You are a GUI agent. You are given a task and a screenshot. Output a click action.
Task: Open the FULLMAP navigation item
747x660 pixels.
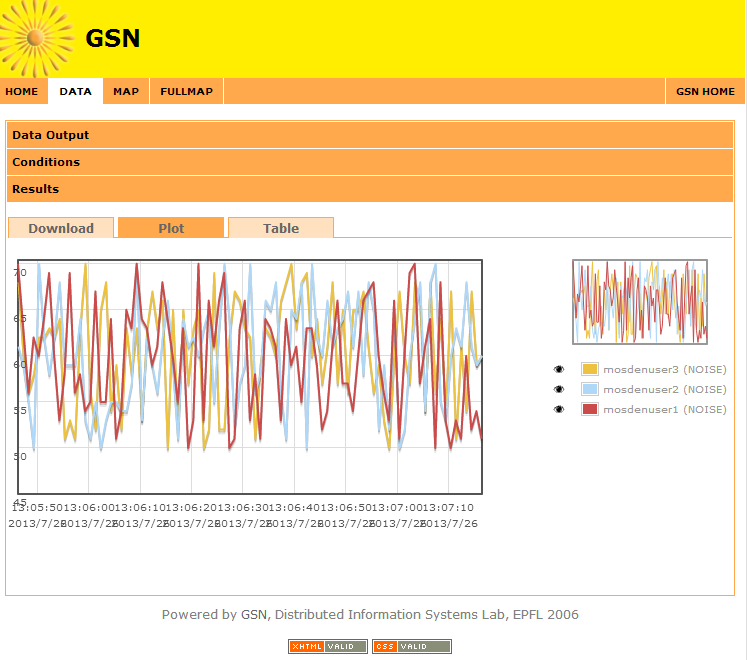[x=186, y=92]
